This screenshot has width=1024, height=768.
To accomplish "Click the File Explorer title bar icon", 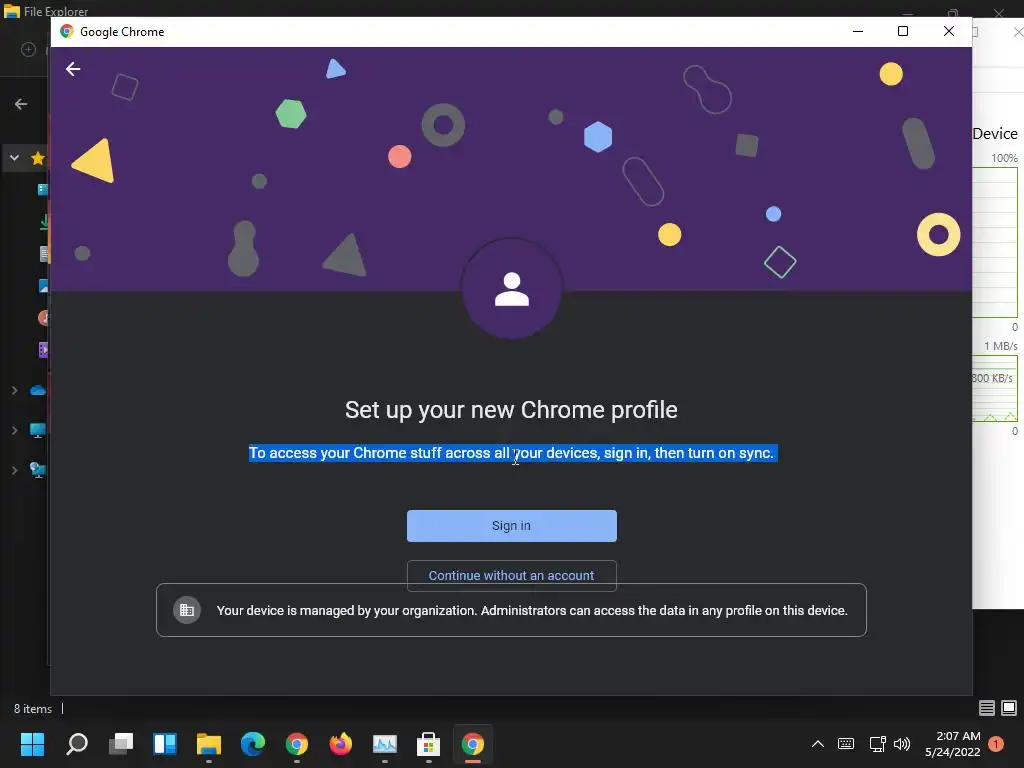I will [x=12, y=11].
